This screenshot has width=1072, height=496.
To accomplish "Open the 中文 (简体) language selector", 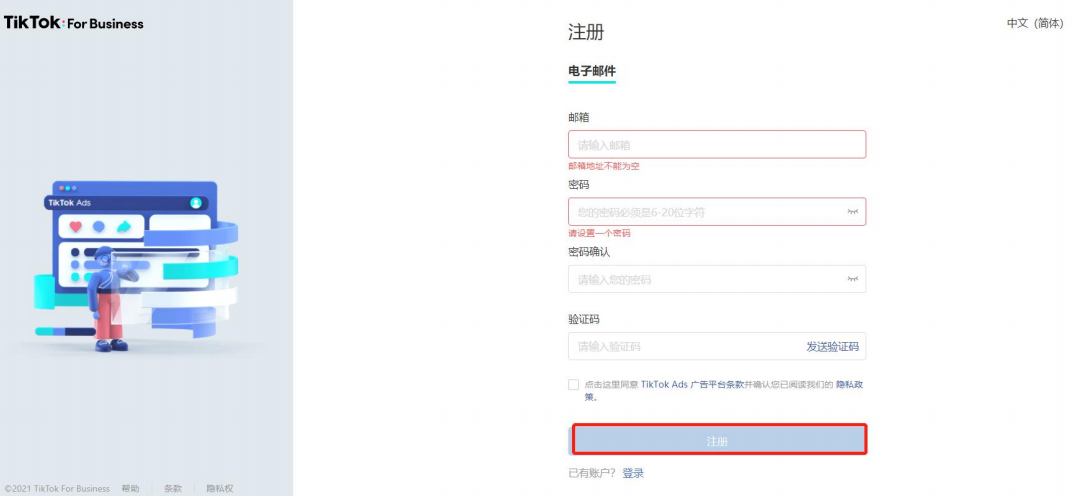I will coord(1034,23).
